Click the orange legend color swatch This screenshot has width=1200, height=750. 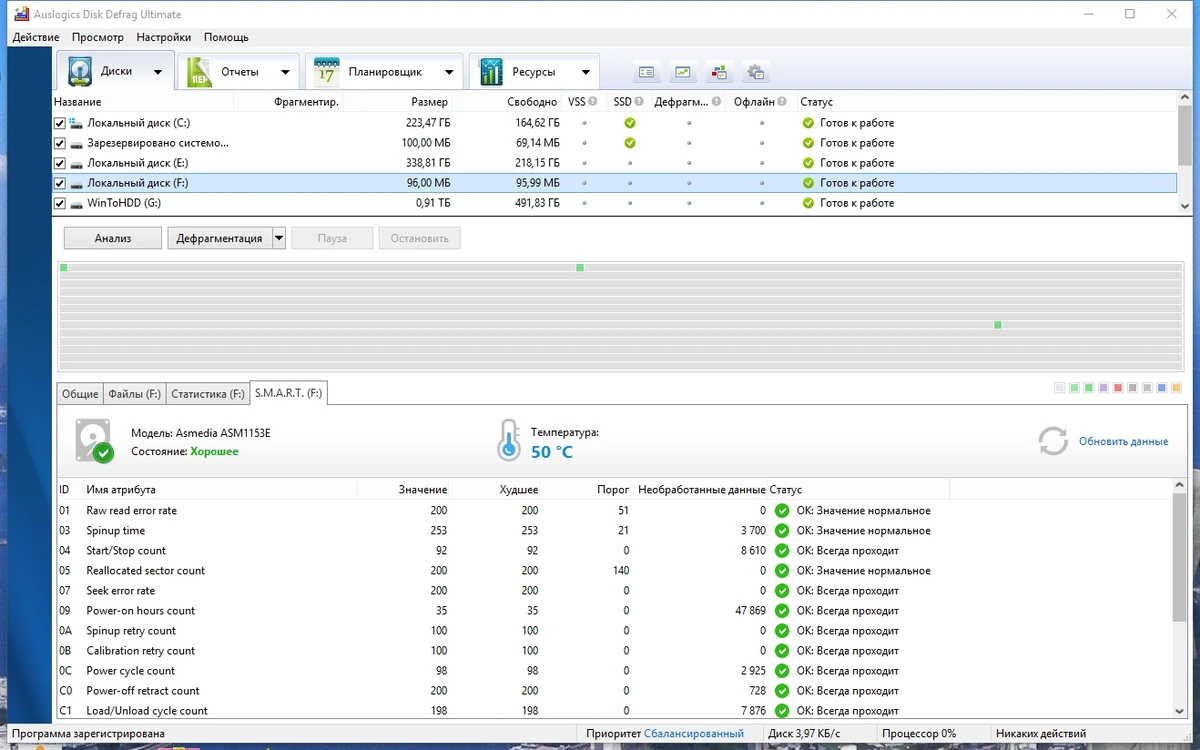[1176, 387]
